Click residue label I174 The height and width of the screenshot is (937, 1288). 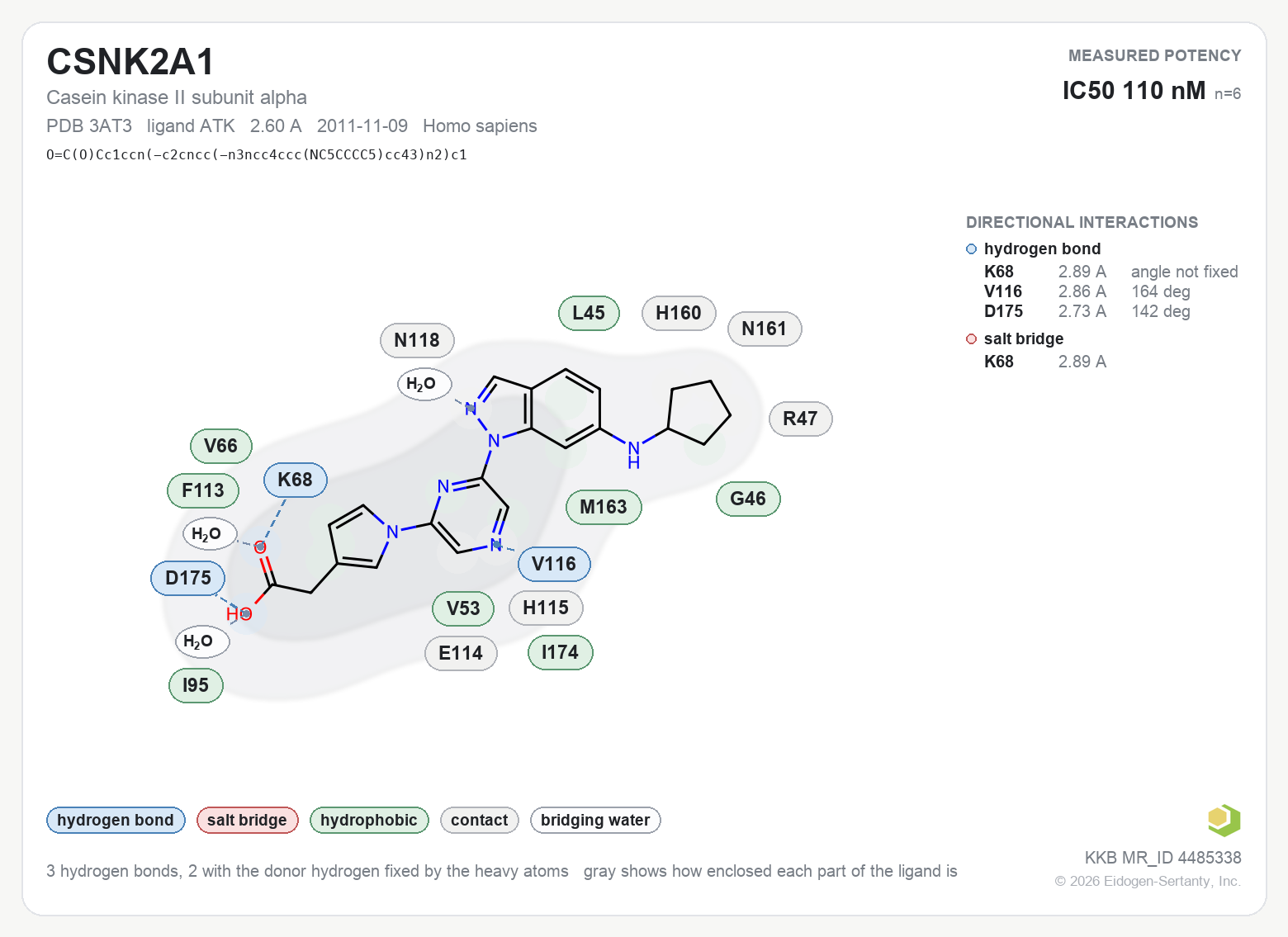[x=561, y=652]
